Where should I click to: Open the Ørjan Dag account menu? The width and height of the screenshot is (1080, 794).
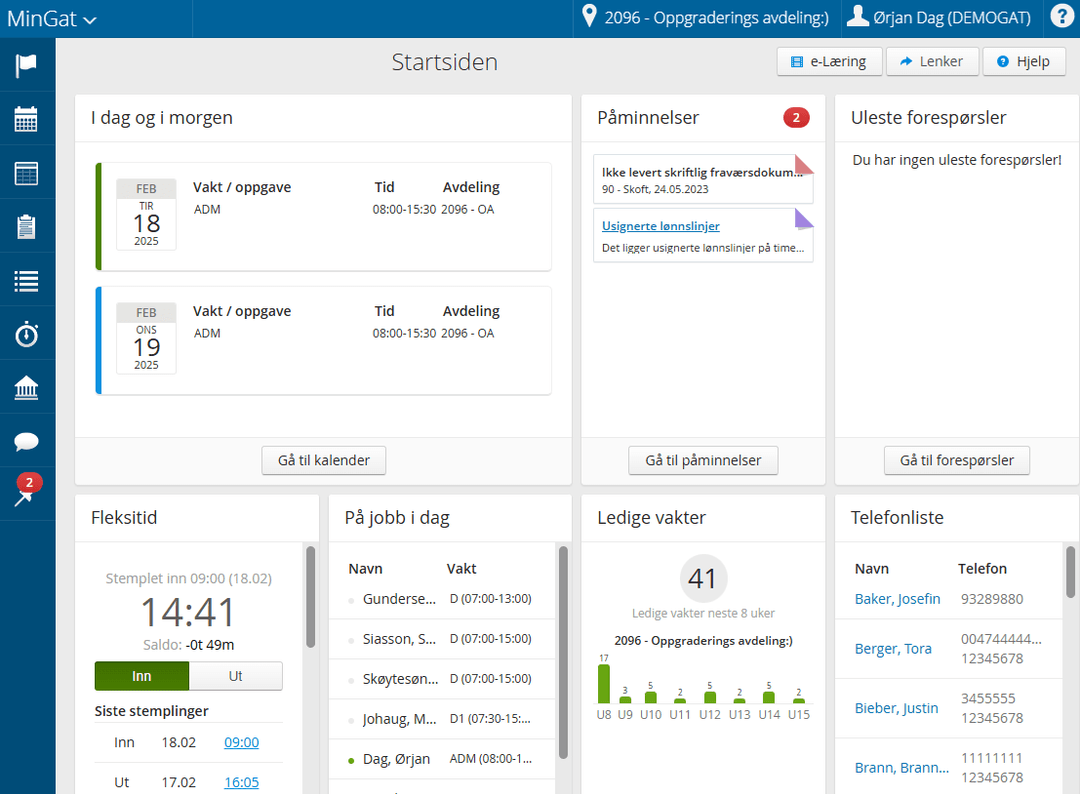[938, 17]
